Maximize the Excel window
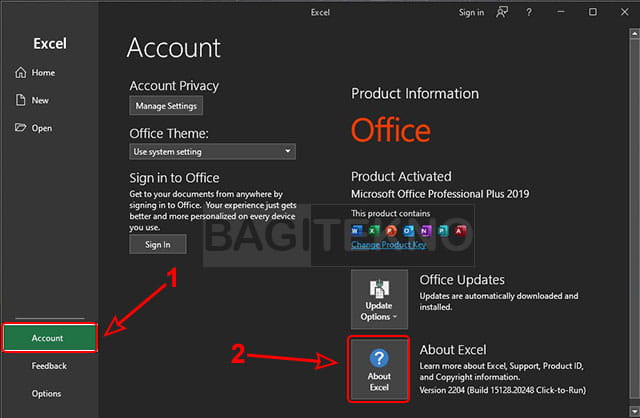 coord(593,12)
